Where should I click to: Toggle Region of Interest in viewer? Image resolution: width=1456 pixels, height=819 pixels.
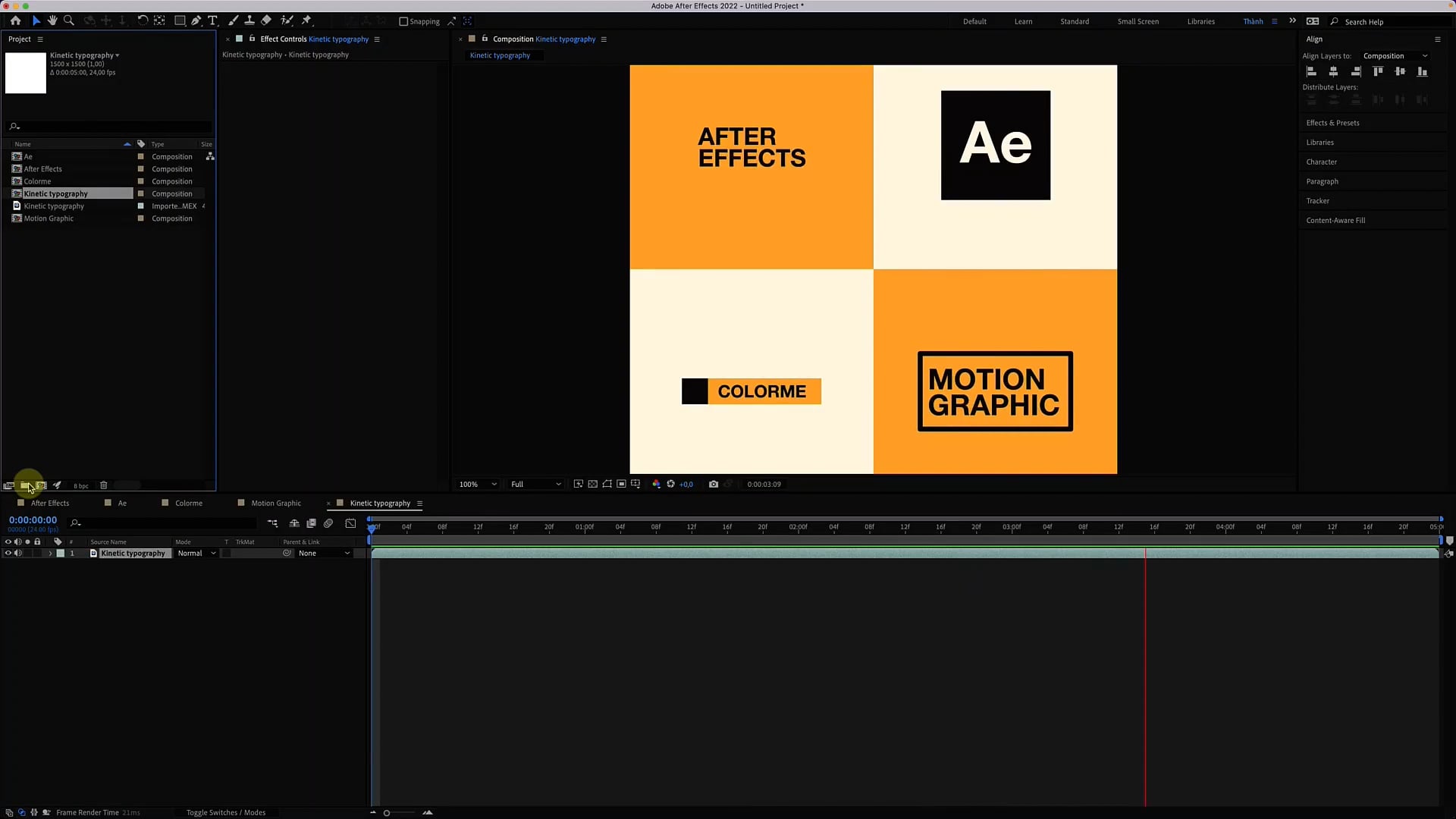click(x=621, y=485)
